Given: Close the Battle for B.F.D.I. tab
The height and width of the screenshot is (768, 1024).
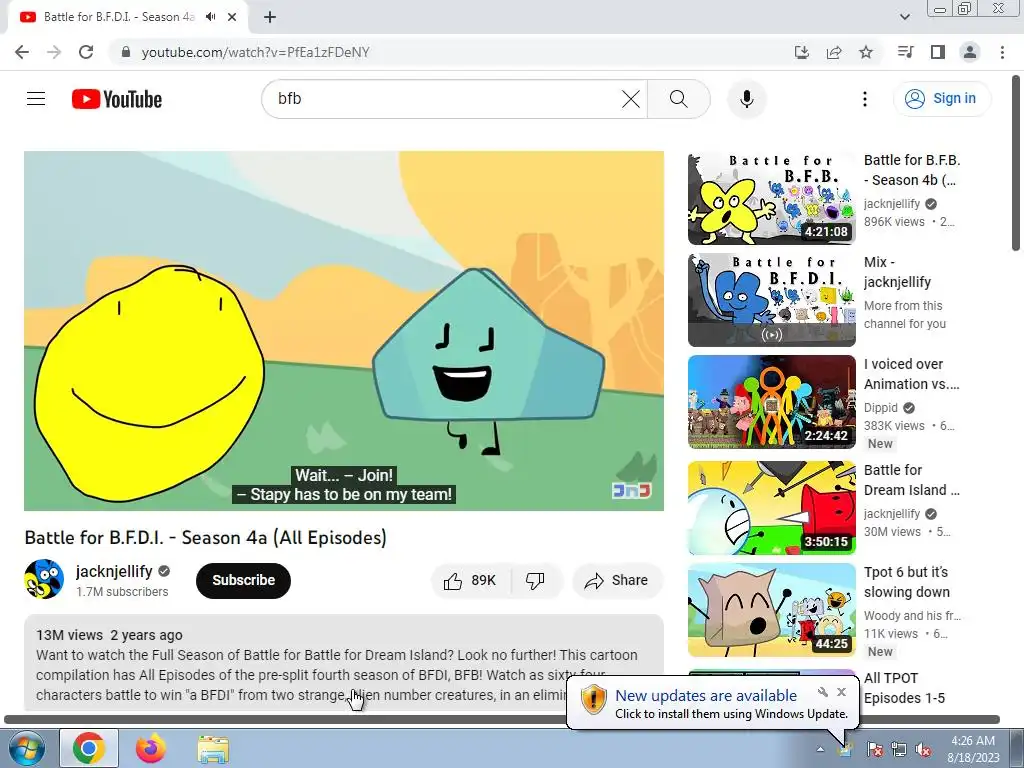Looking at the screenshot, I should coord(232,17).
